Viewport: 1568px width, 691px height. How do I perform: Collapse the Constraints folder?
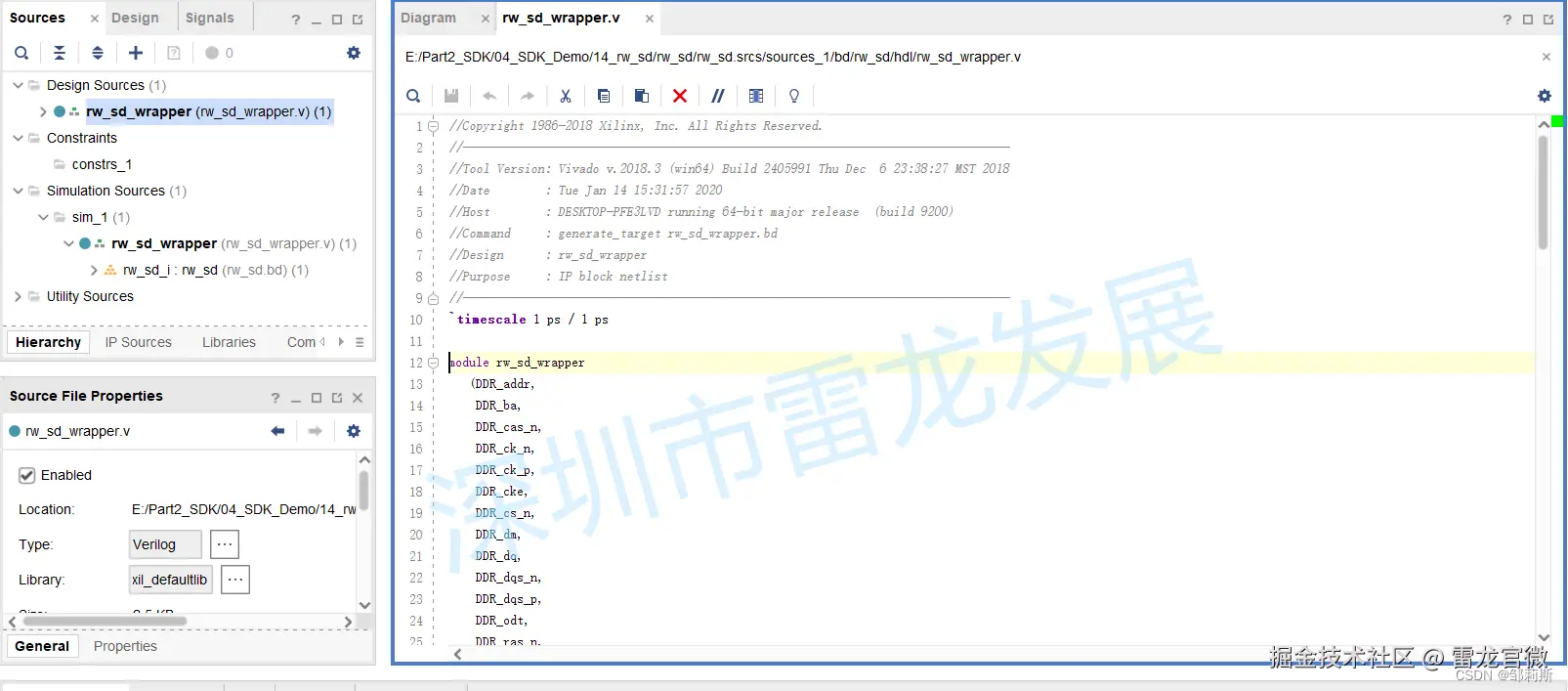pyautogui.click(x=18, y=138)
